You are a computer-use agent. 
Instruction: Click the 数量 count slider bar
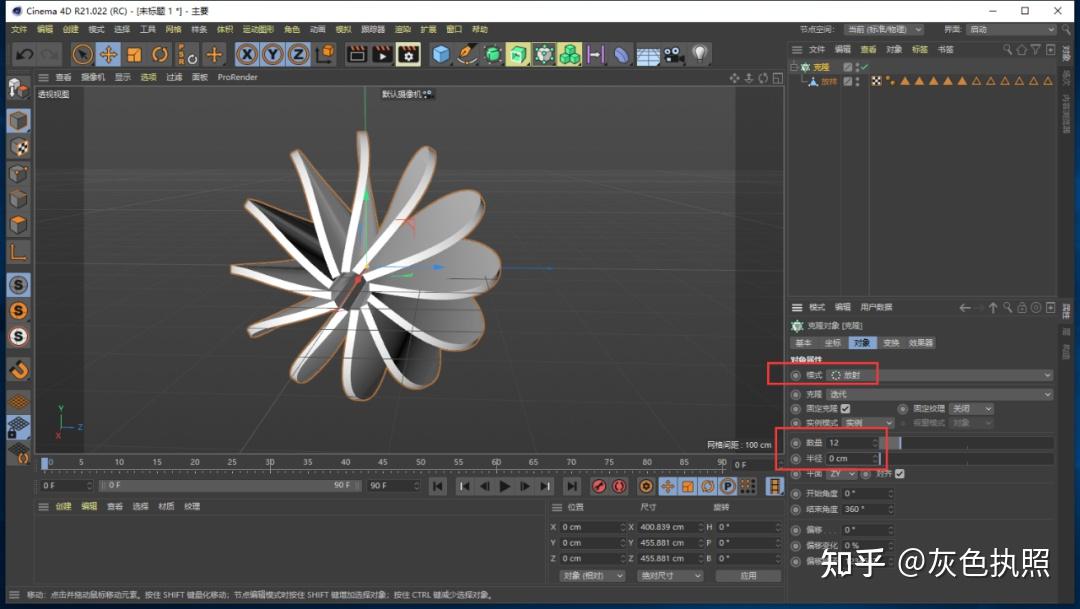968,443
